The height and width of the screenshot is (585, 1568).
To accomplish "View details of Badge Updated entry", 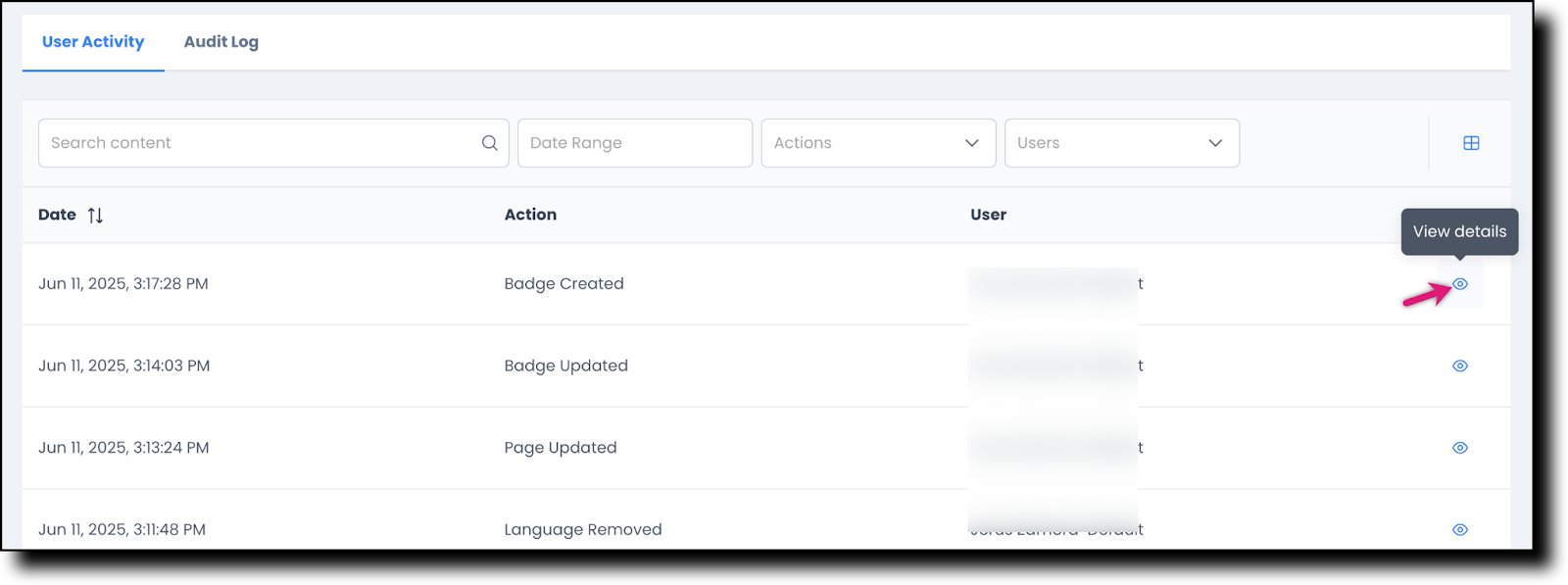I will [x=1459, y=366].
